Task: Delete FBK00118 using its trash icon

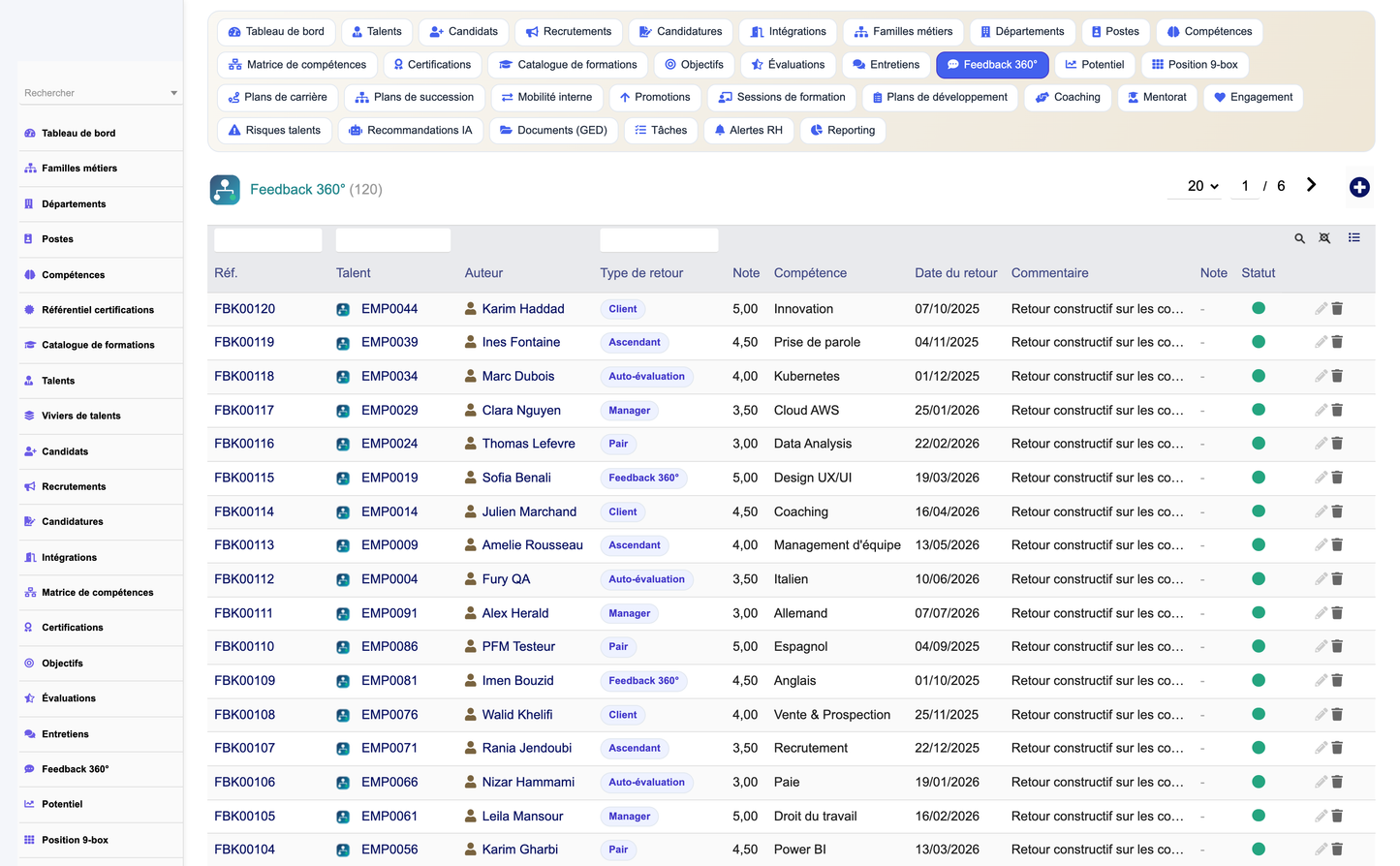Action: 1337,376
